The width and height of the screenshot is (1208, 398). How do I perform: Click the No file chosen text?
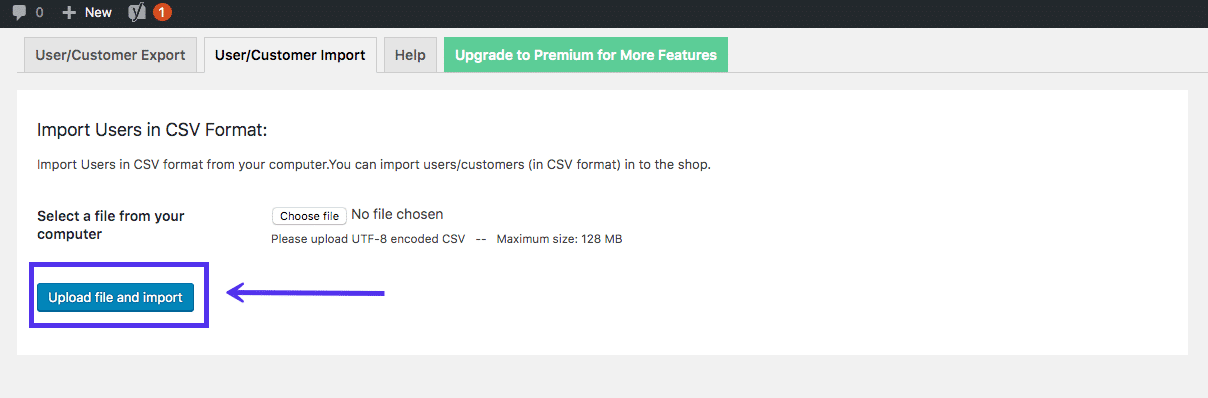point(397,214)
